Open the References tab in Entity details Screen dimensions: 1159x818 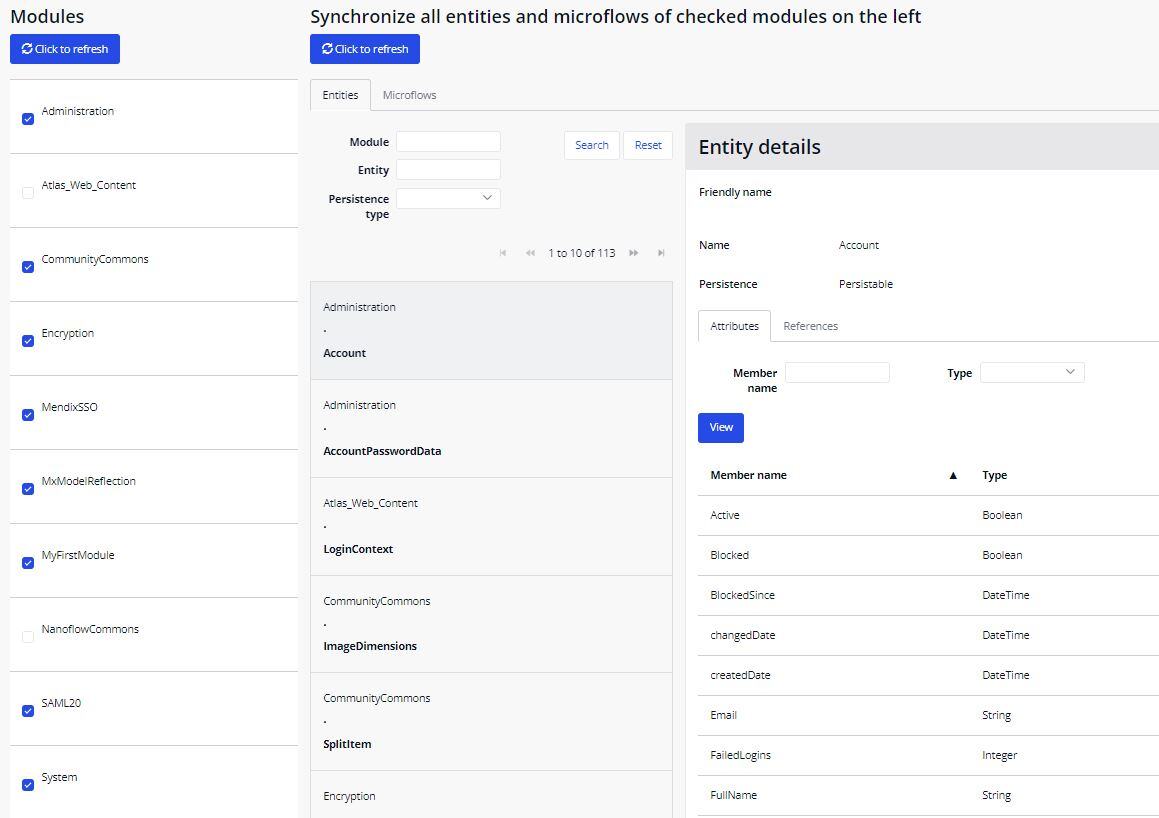(x=810, y=326)
